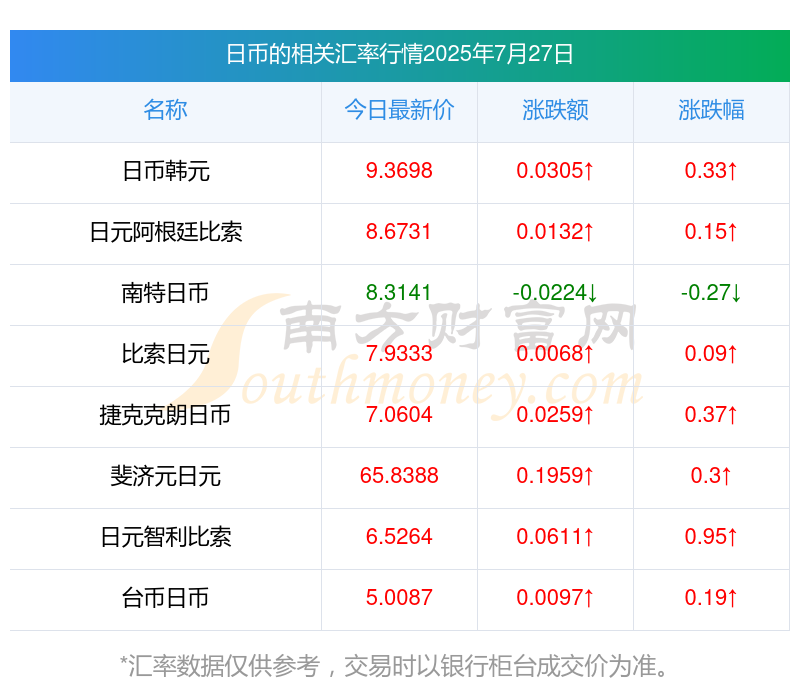This screenshot has width=800, height=698.
Task: Click the price 65.8388
Action: tap(399, 476)
